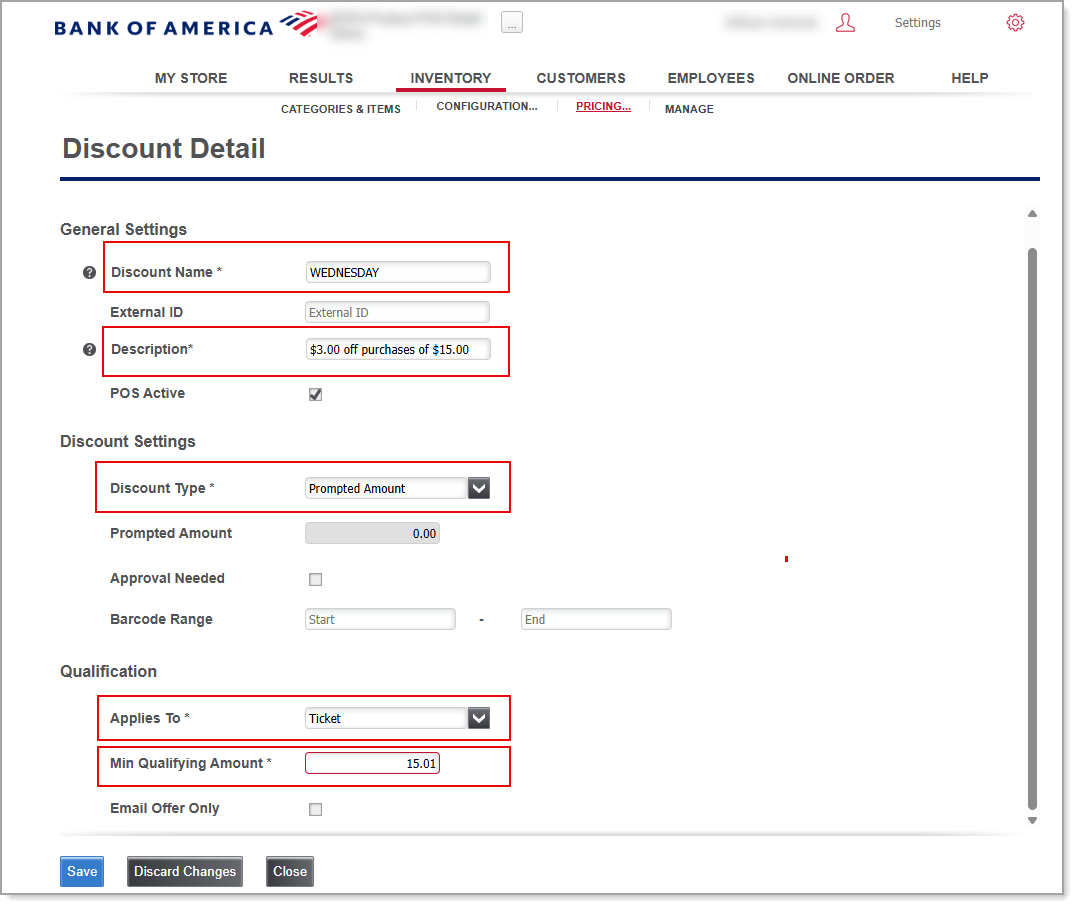Image resolution: width=1076 pixels, height=907 pixels.
Task: Open help for Description field
Action: (89, 349)
